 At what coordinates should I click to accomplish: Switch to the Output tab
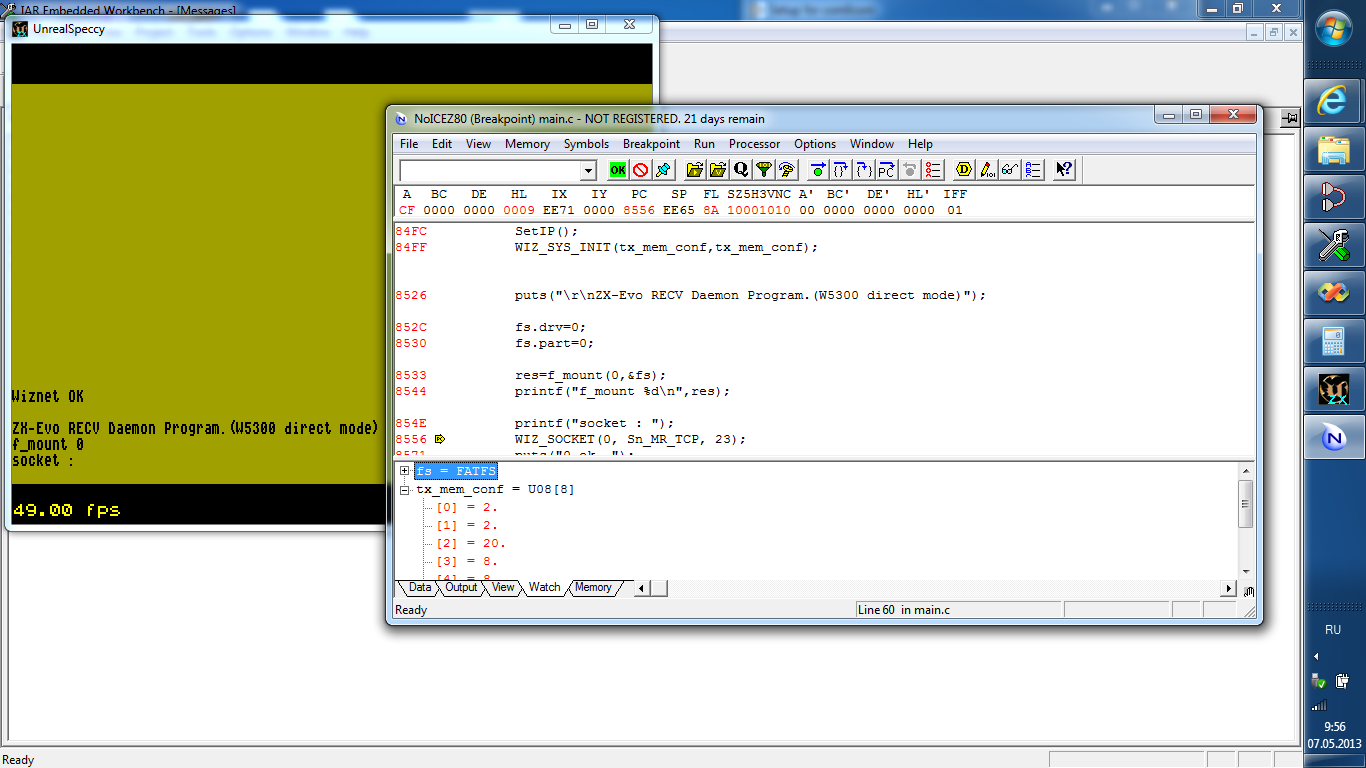pyautogui.click(x=461, y=588)
